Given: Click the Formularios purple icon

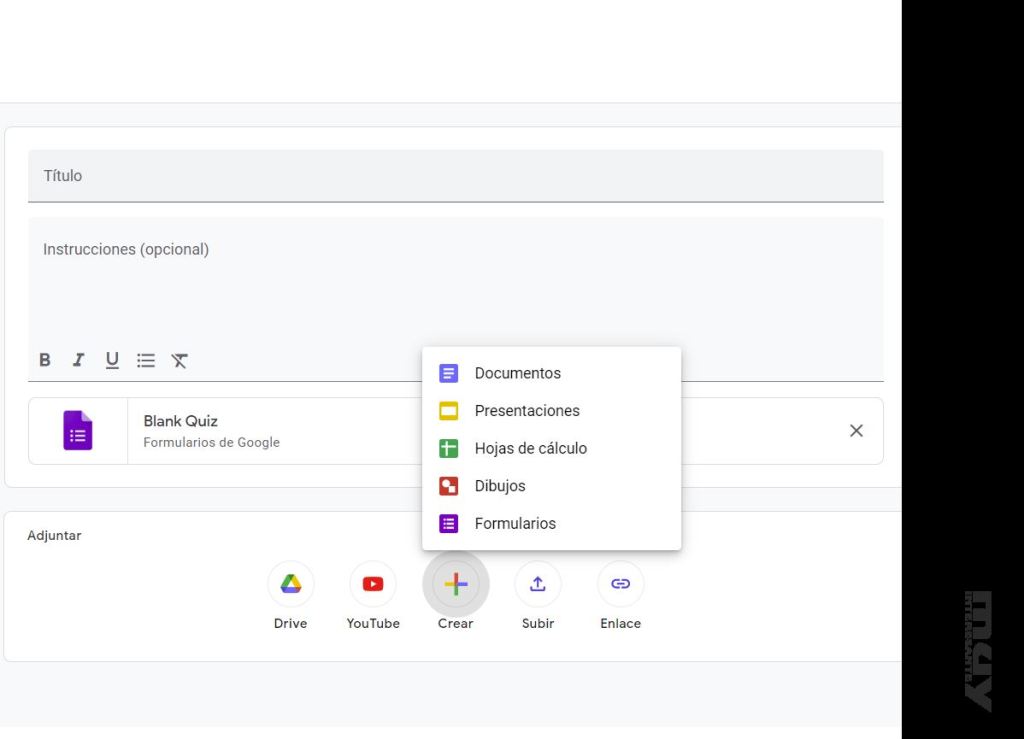Looking at the screenshot, I should click(449, 524).
